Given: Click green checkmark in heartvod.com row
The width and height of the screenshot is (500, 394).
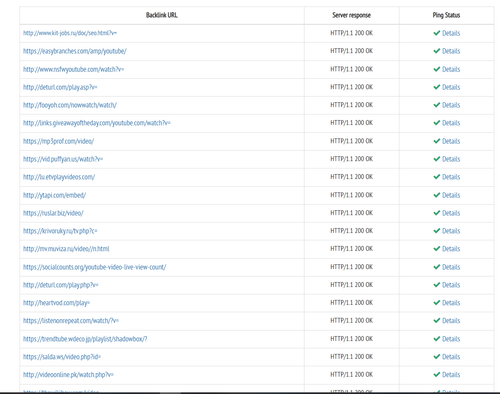Looking at the screenshot, I should (437, 303).
